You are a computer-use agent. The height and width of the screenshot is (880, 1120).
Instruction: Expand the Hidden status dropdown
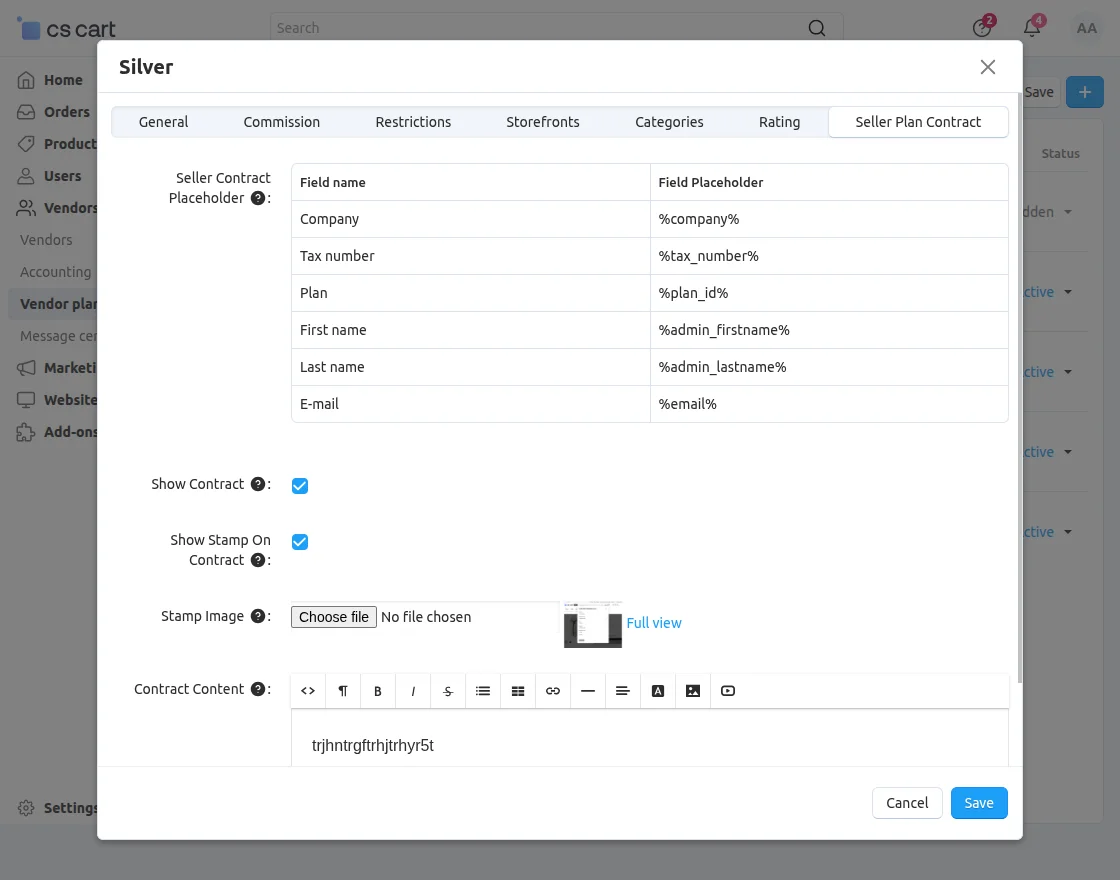click(1050, 212)
